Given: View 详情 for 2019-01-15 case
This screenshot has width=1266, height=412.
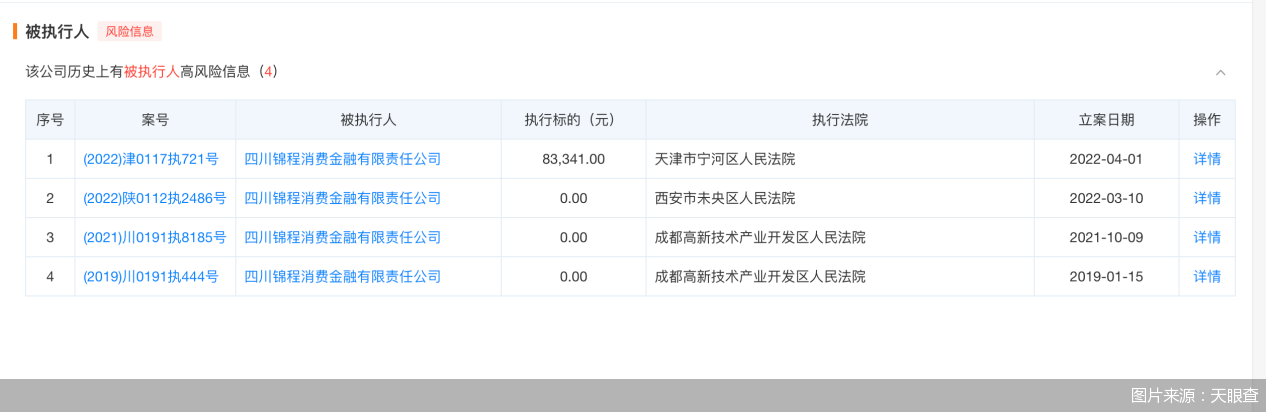Looking at the screenshot, I should click(1207, 276).
